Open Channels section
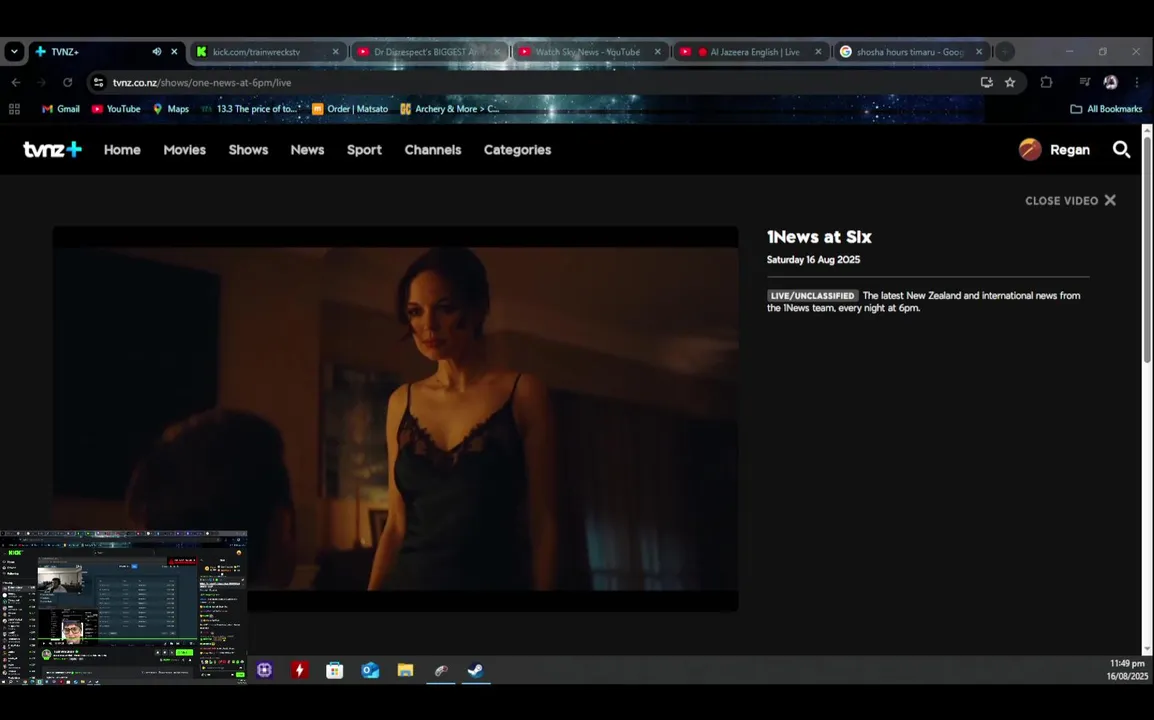Screen dimensions: 1154x720 click(x=433, y=149)
